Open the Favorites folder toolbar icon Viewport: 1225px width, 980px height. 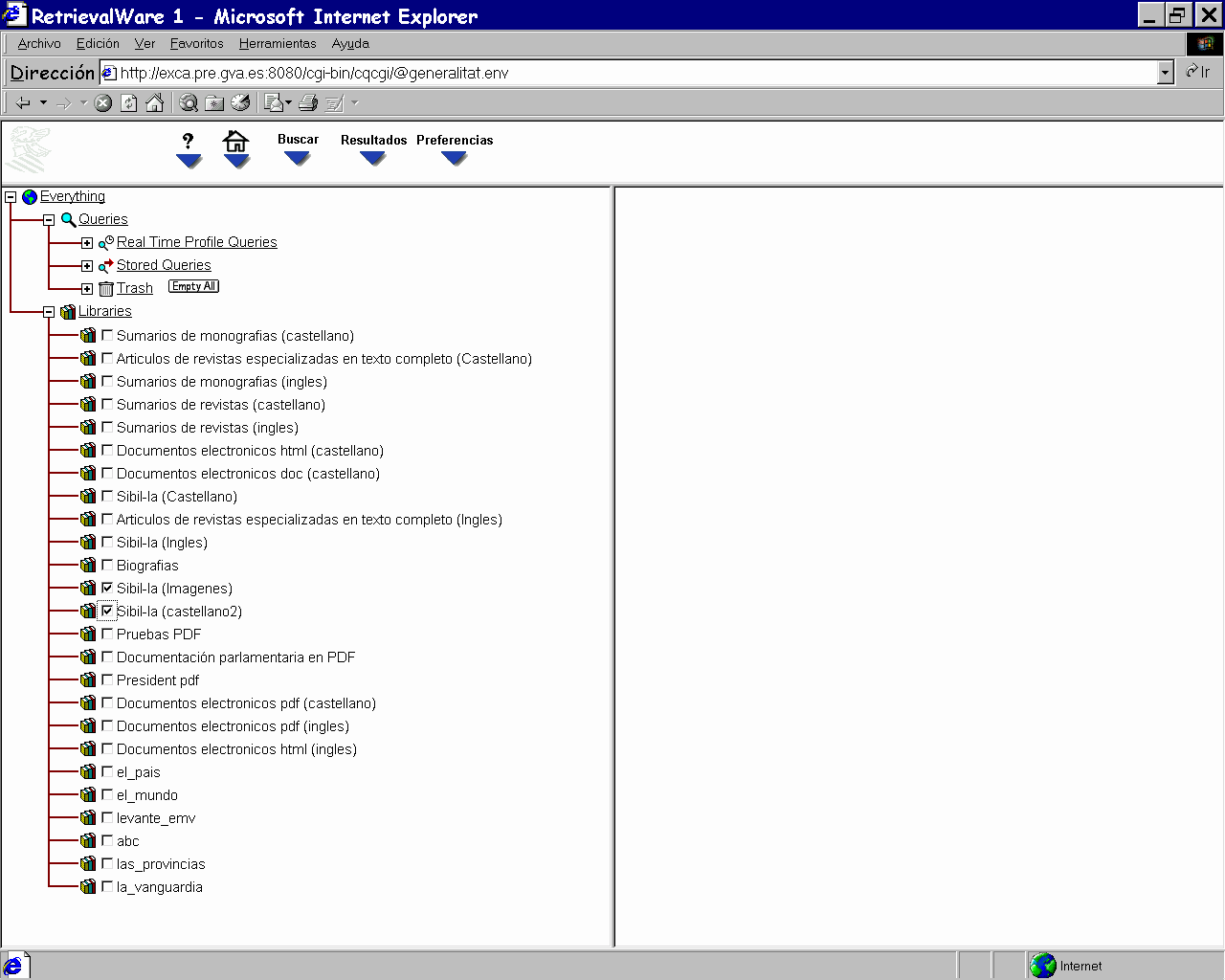pos(214,103)
